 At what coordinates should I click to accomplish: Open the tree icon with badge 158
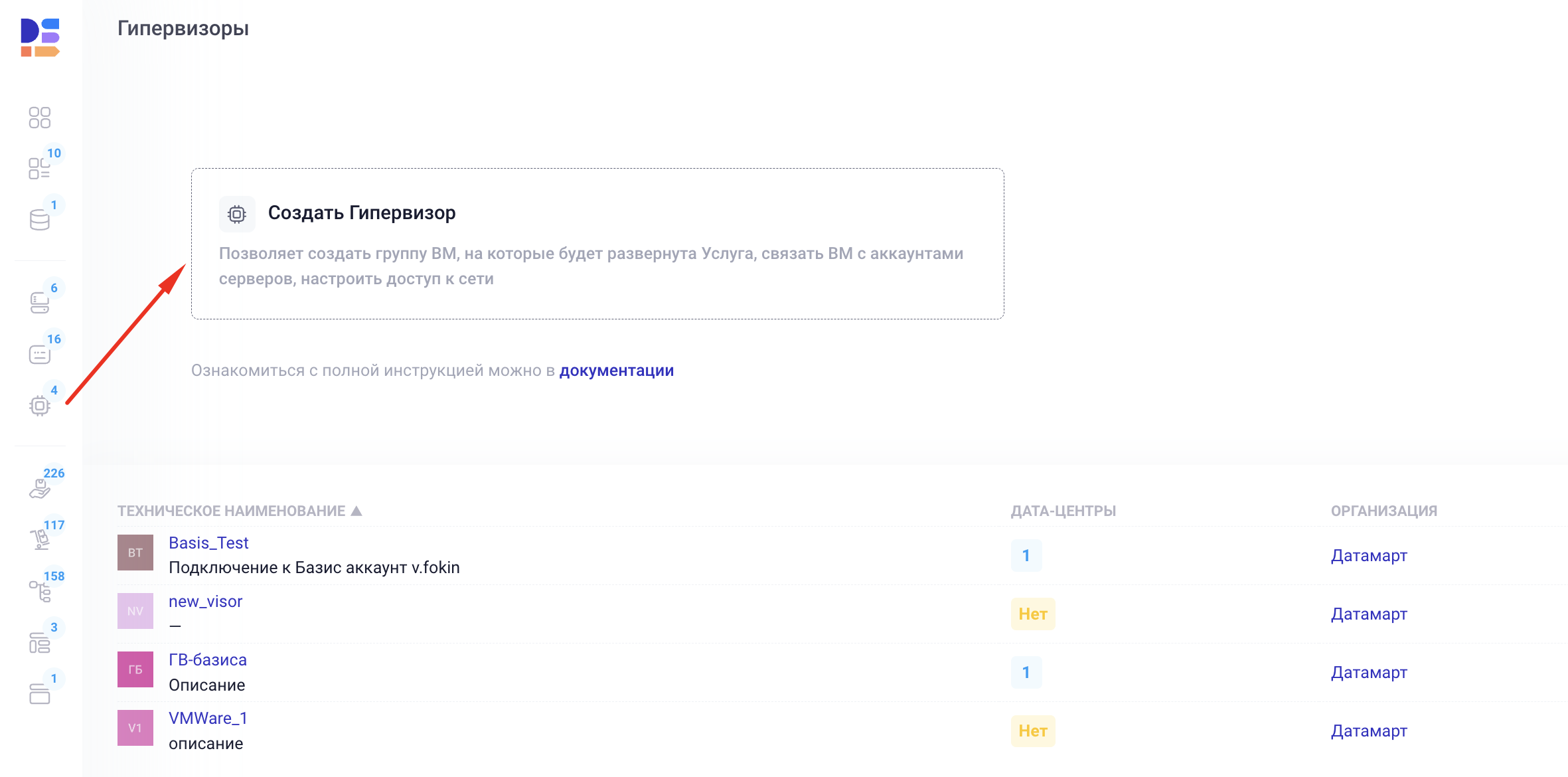coord(40,590)
